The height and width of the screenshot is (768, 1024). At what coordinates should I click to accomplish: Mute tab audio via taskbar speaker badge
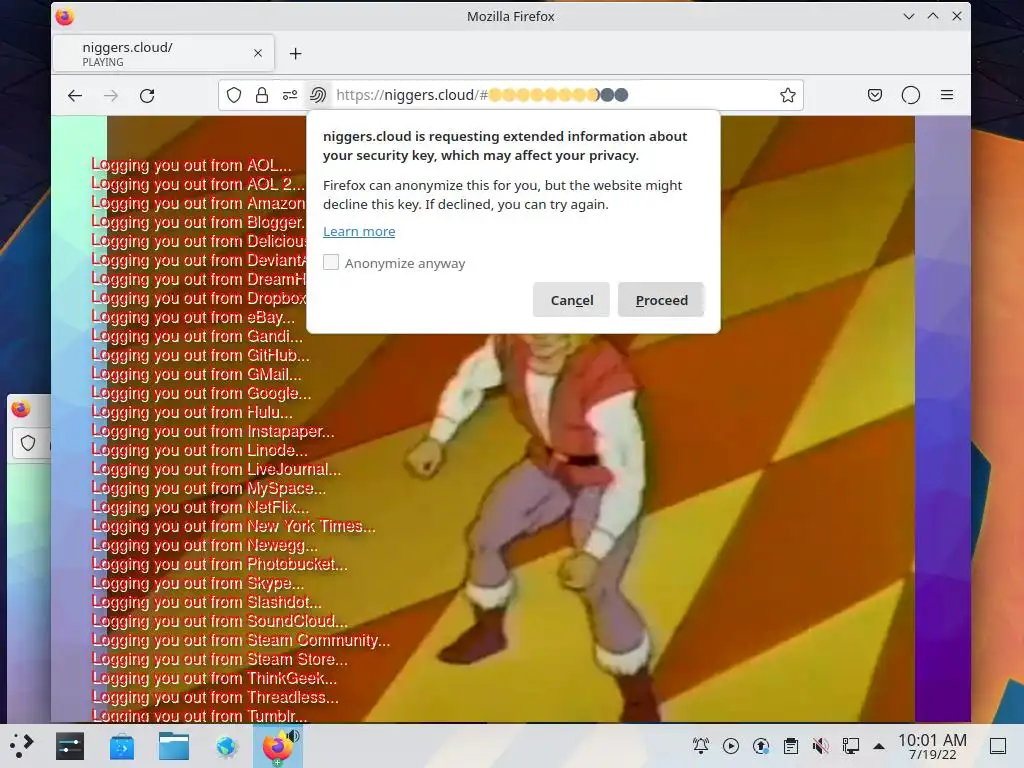pos(293,736)
